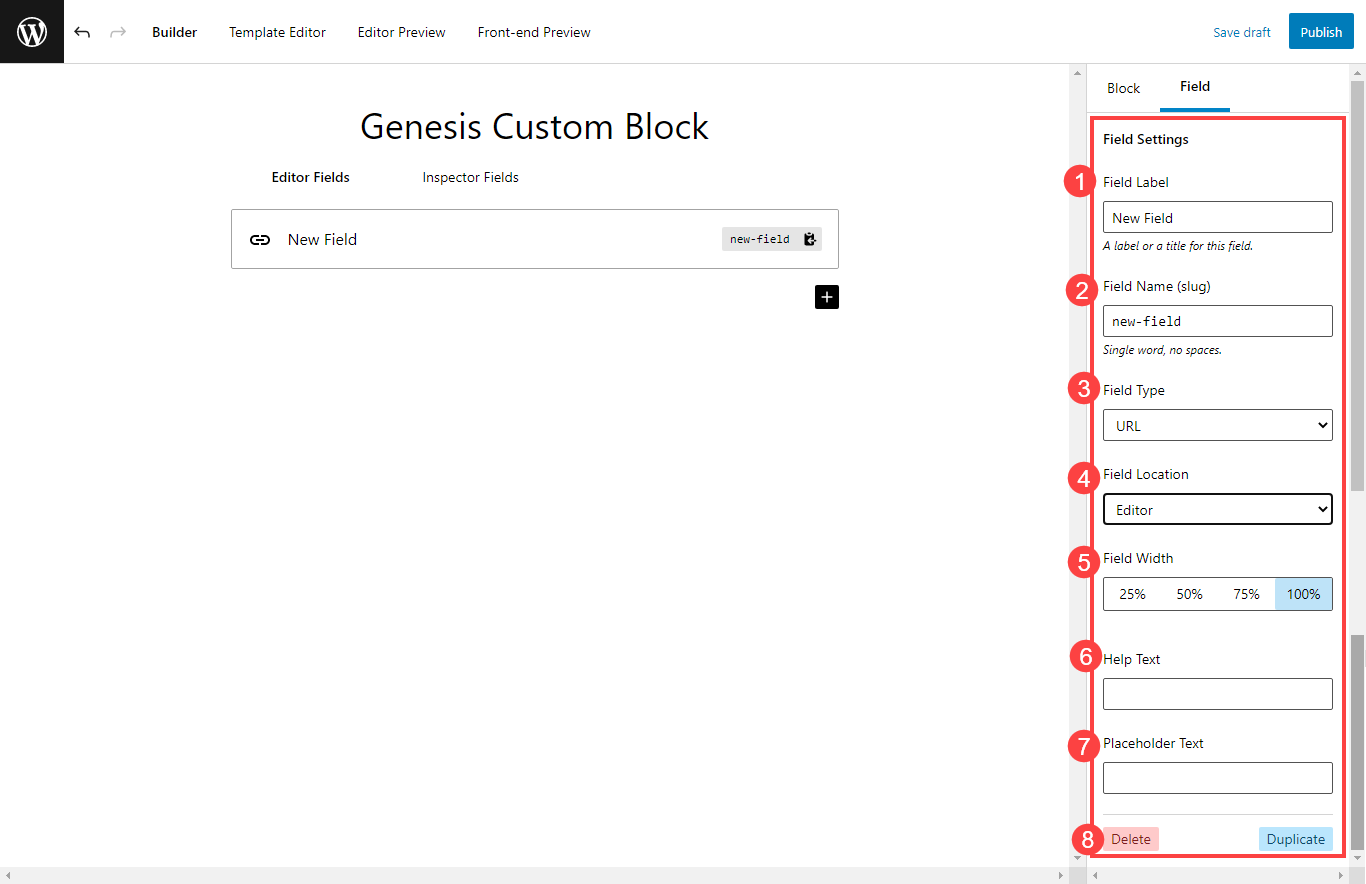Viewport: 1366px width, 884px height.
Task: Switch to the Inspector Fields tab
Action: (470, 177)
